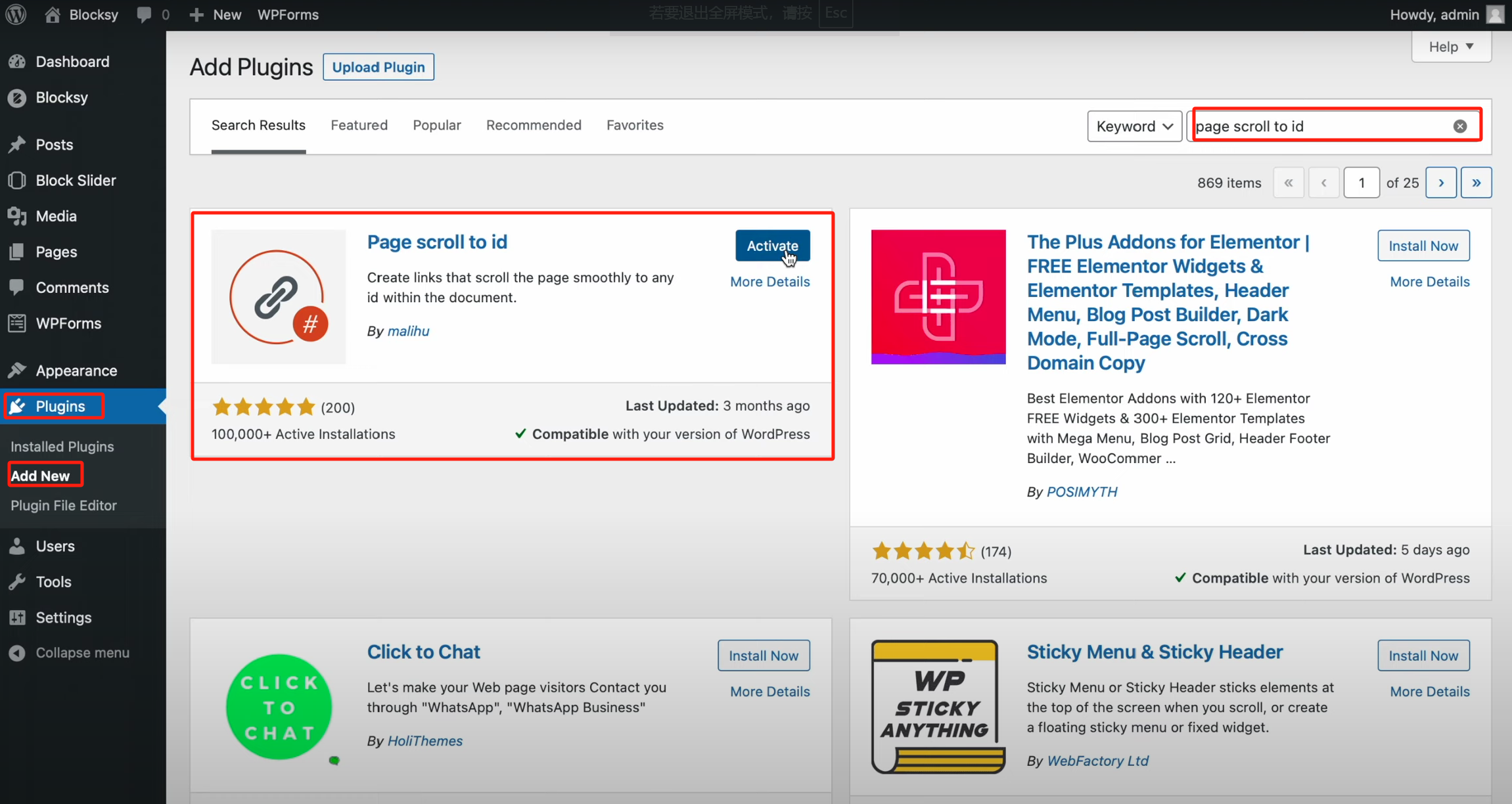1512x804 pixels.
Task: Click the WordPress logo icon
Action: (16, 14)
